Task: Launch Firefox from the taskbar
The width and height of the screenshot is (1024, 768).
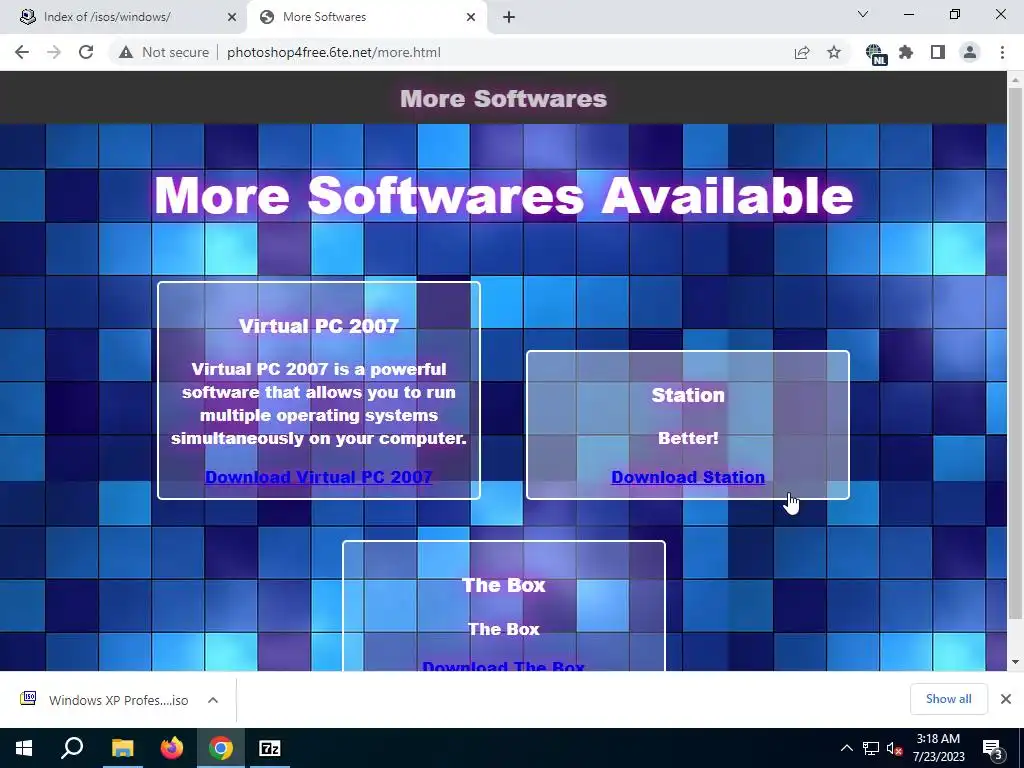Action: point(172,748)
